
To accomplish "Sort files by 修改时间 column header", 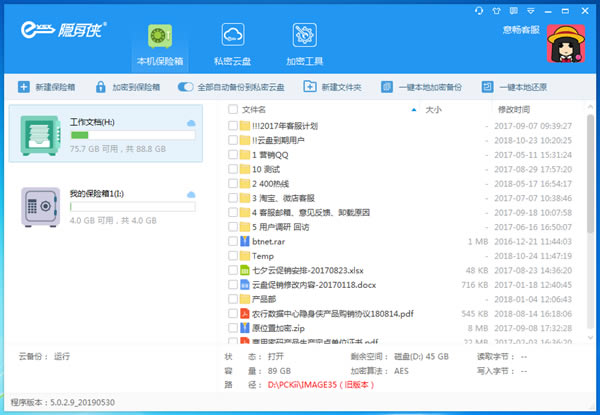I will [x=514, y=109].
